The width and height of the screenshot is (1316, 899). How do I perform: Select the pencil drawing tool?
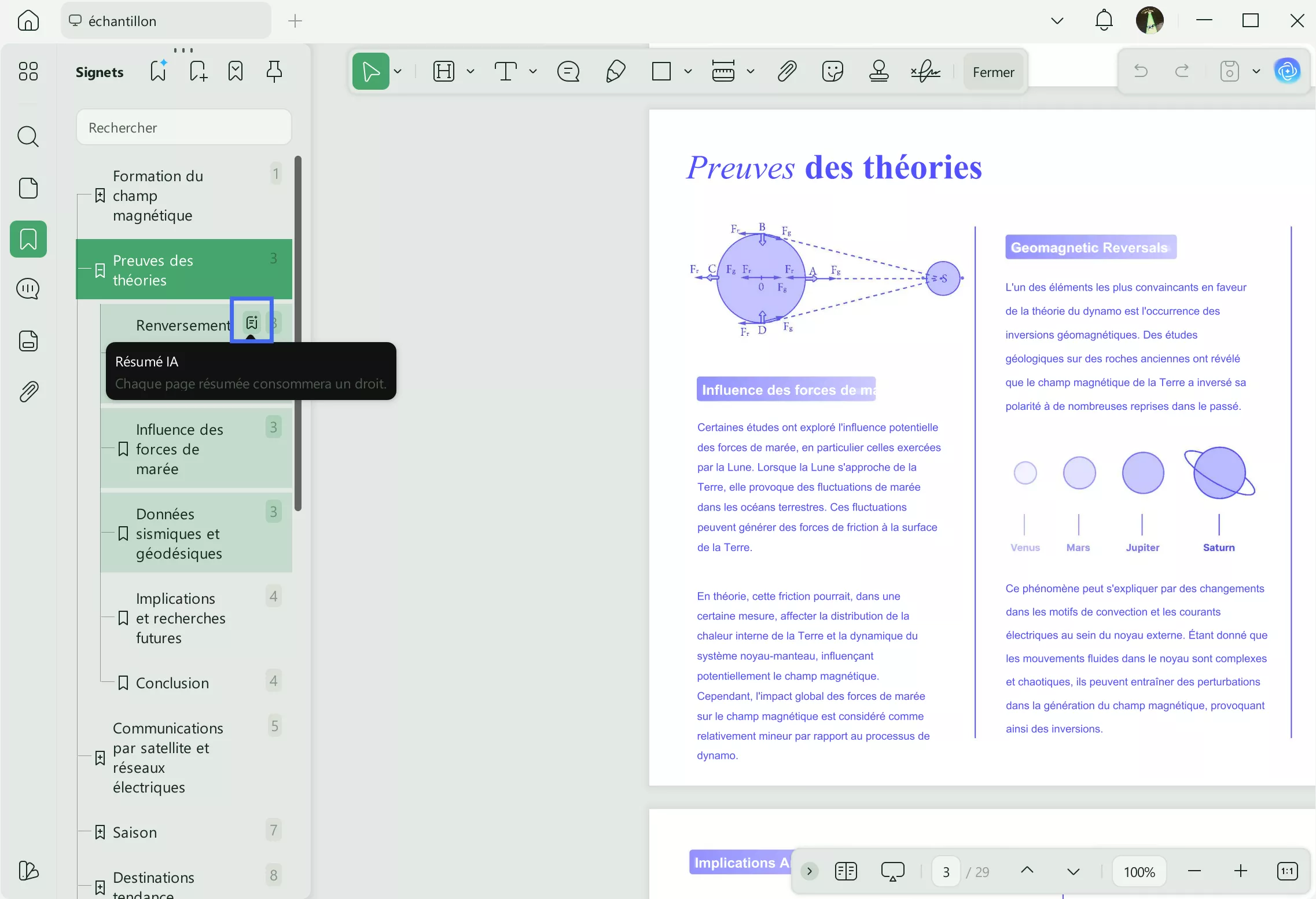coord(615,72)
